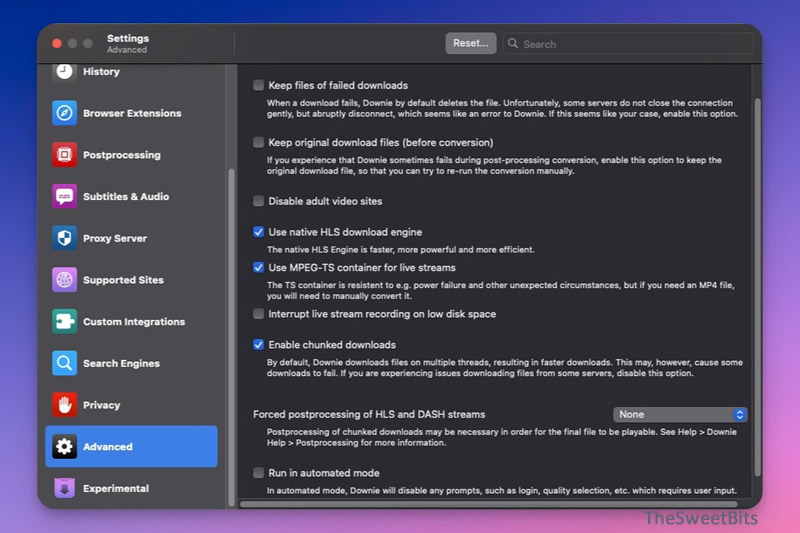Show the Supported Sites pane
Screen dimensions: 800x533
[132, 280]
